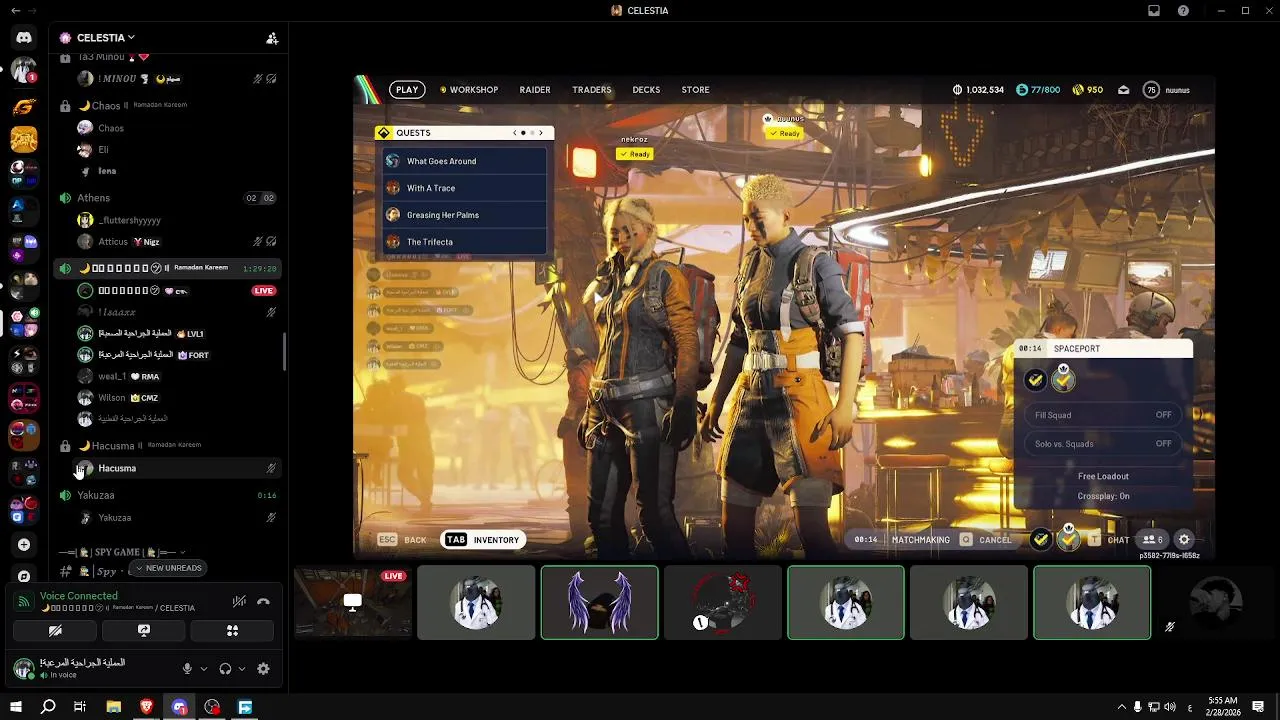Open headphone output options chevron
Image resolution: width=1280 pixels, height=720 pixels.
(242, 669)
